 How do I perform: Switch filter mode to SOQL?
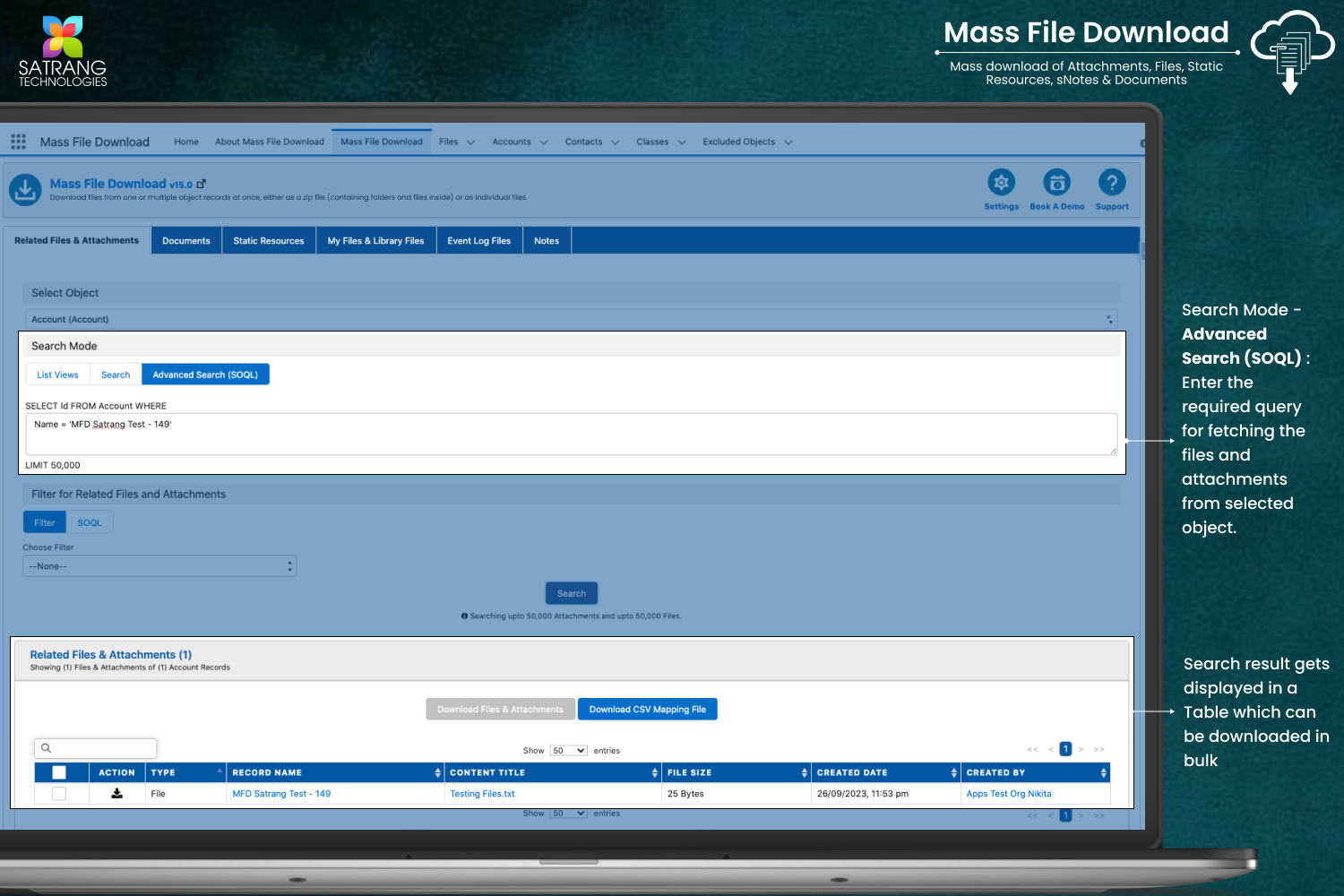pyautogui.click(x=90, y=522)
